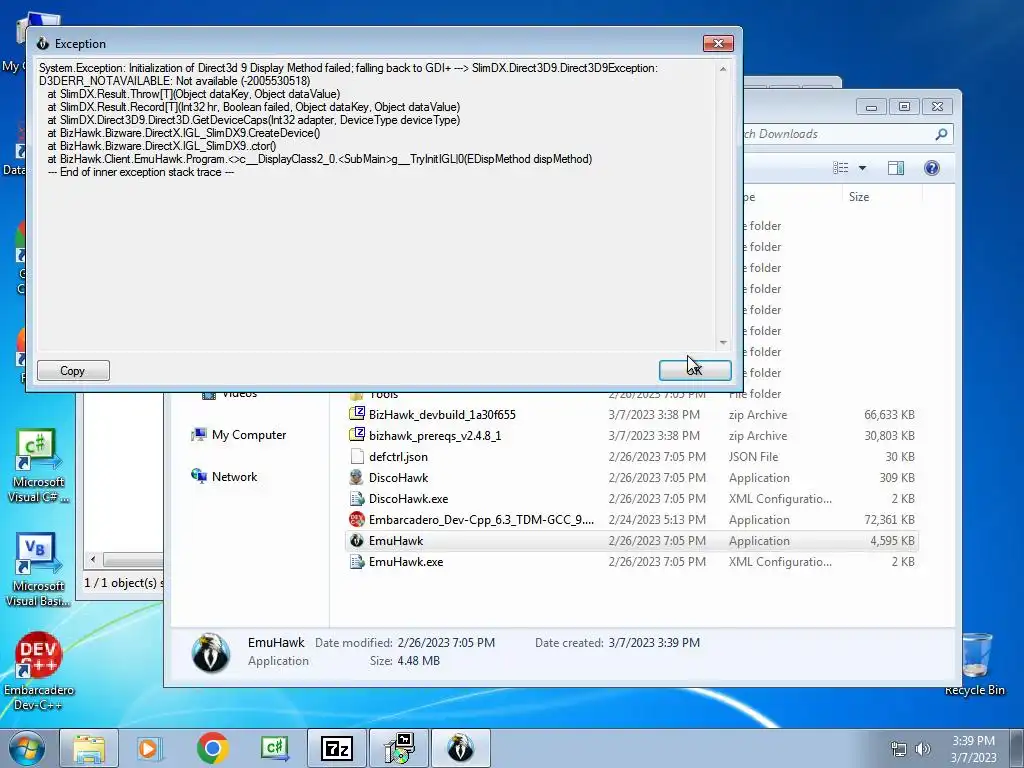Screen dimensions: 1024x768
Task: Open Microsoft Visual Basic desktop shortcut
Action: (37, 570)
